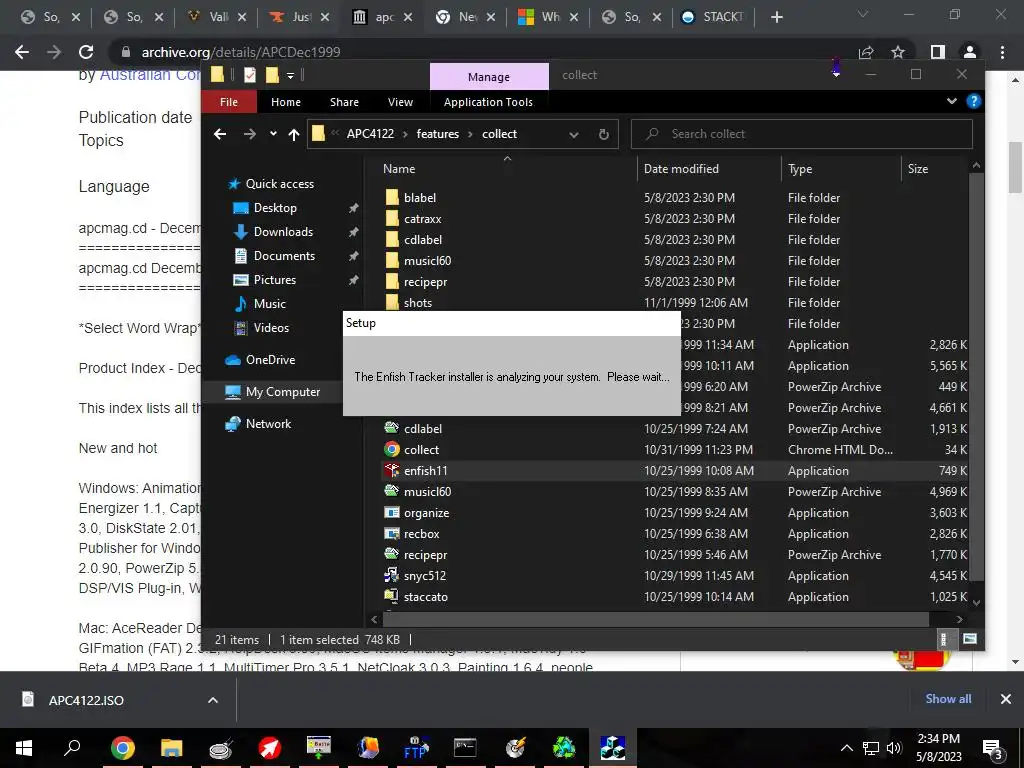
Task: Switch to the STACKT Chrome tab
Action: coord(714,17)
